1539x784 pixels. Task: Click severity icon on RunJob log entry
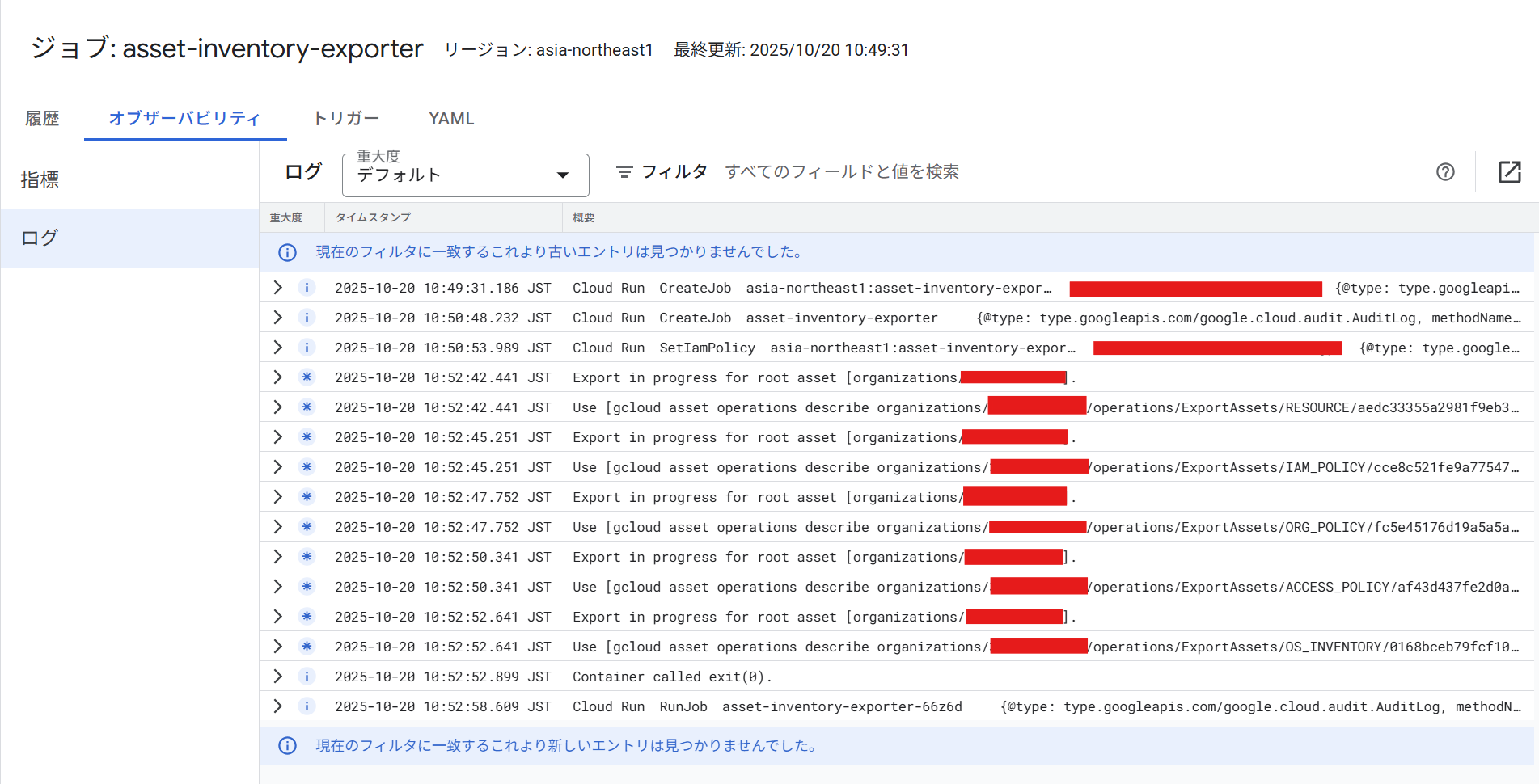[307, 706]
